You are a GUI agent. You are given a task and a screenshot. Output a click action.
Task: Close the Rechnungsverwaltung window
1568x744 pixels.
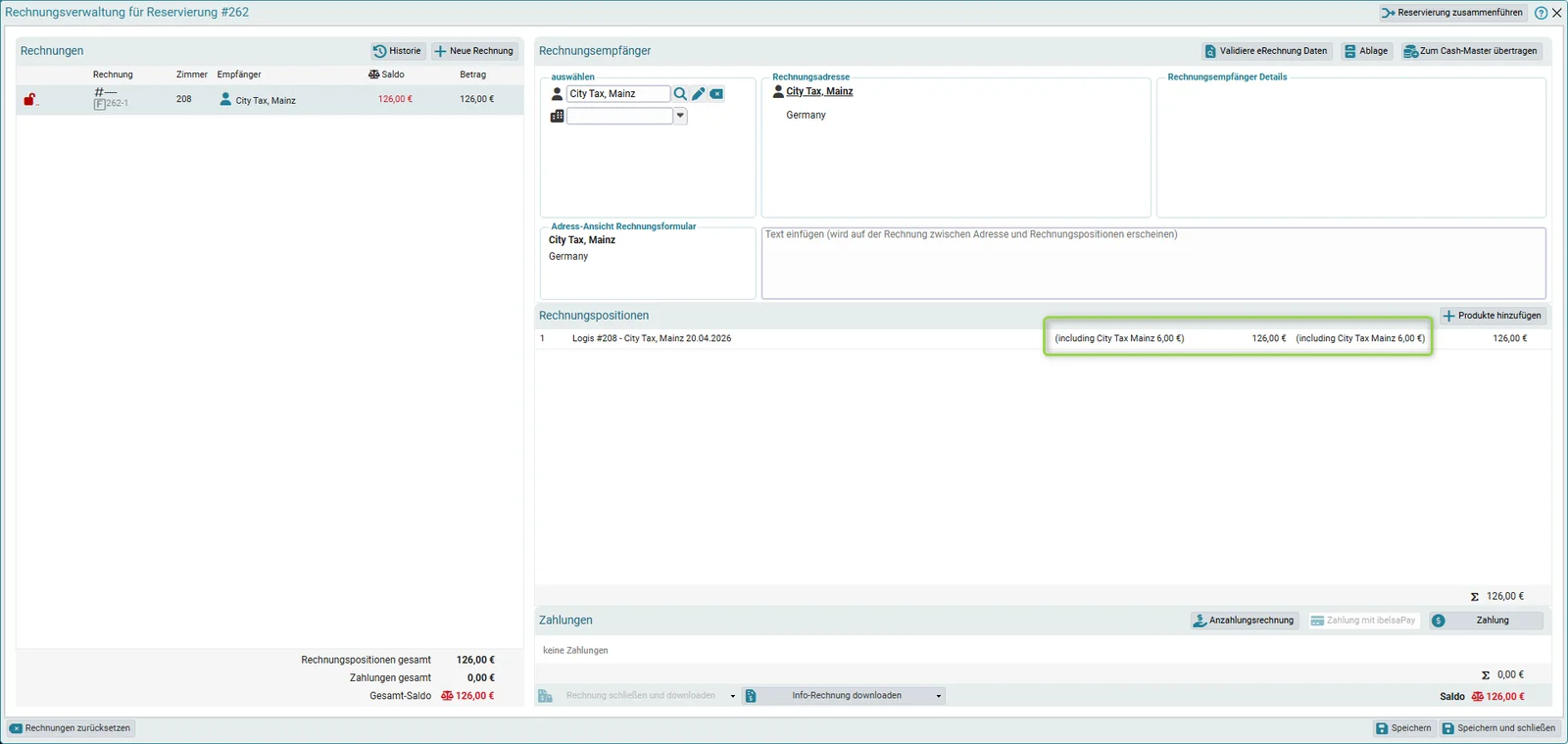click(x=1557, y=13)
